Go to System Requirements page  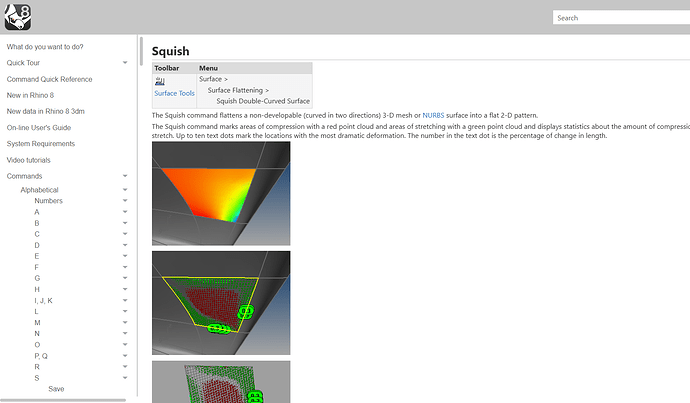click(x=47, y=144)
